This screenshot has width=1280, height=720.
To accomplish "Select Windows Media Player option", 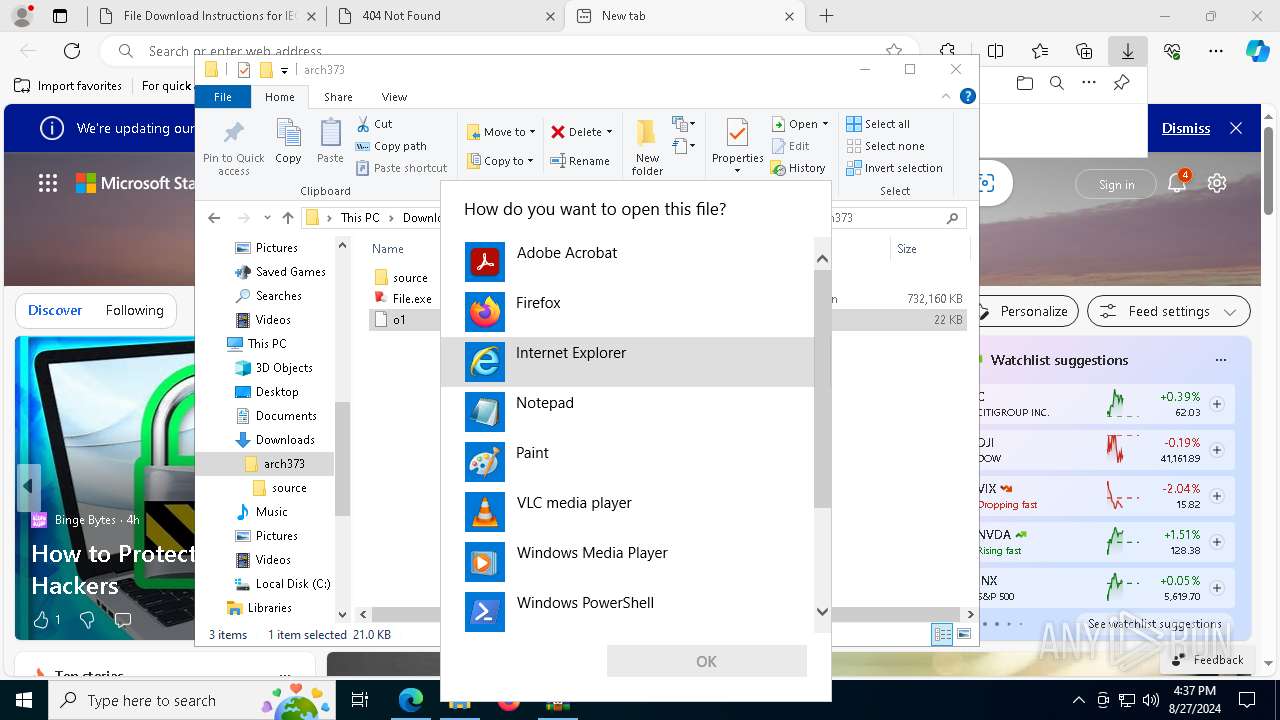I will [628, 562].
